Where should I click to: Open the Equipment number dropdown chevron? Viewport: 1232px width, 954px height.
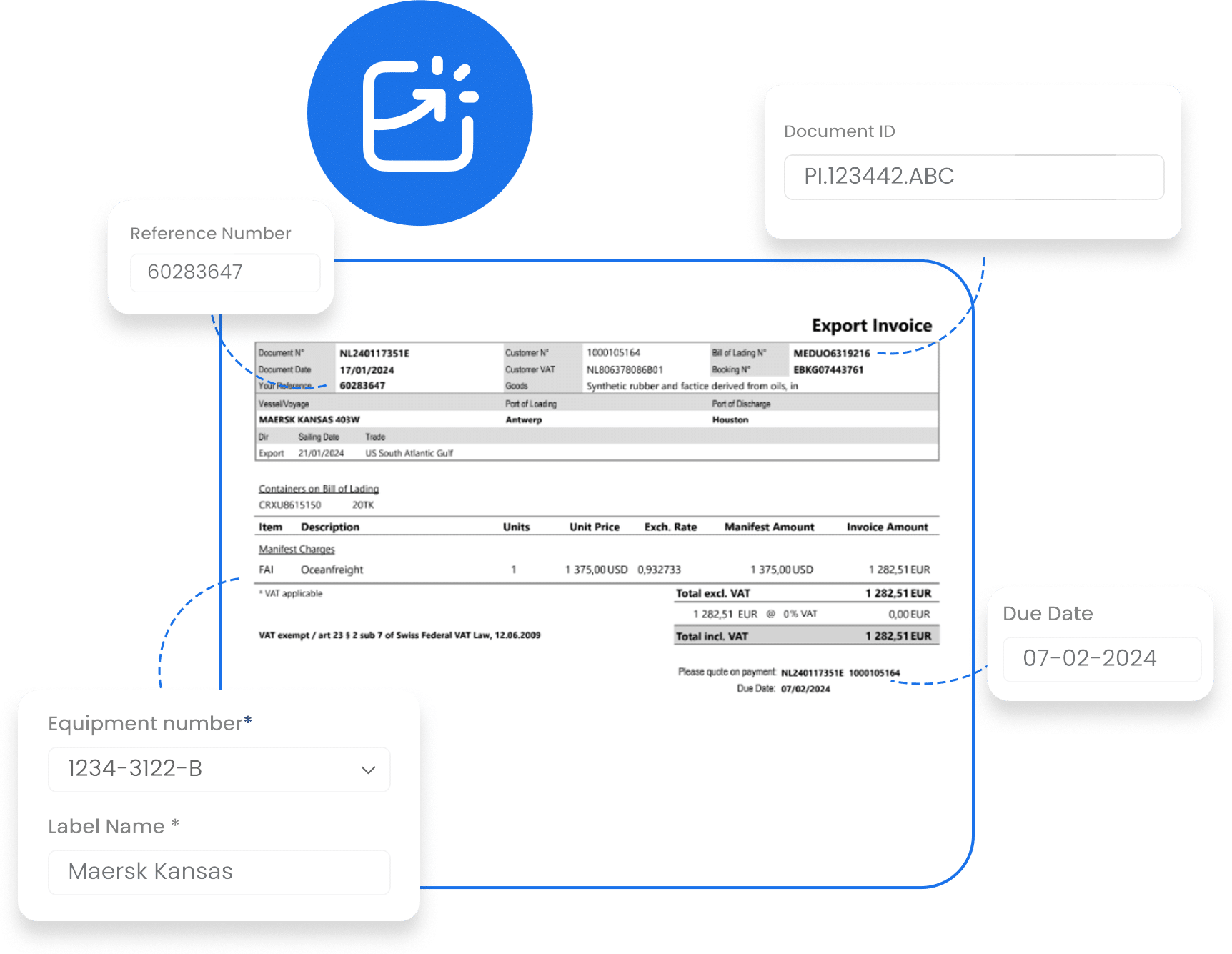pyautogui.click(x=368, y=770)
